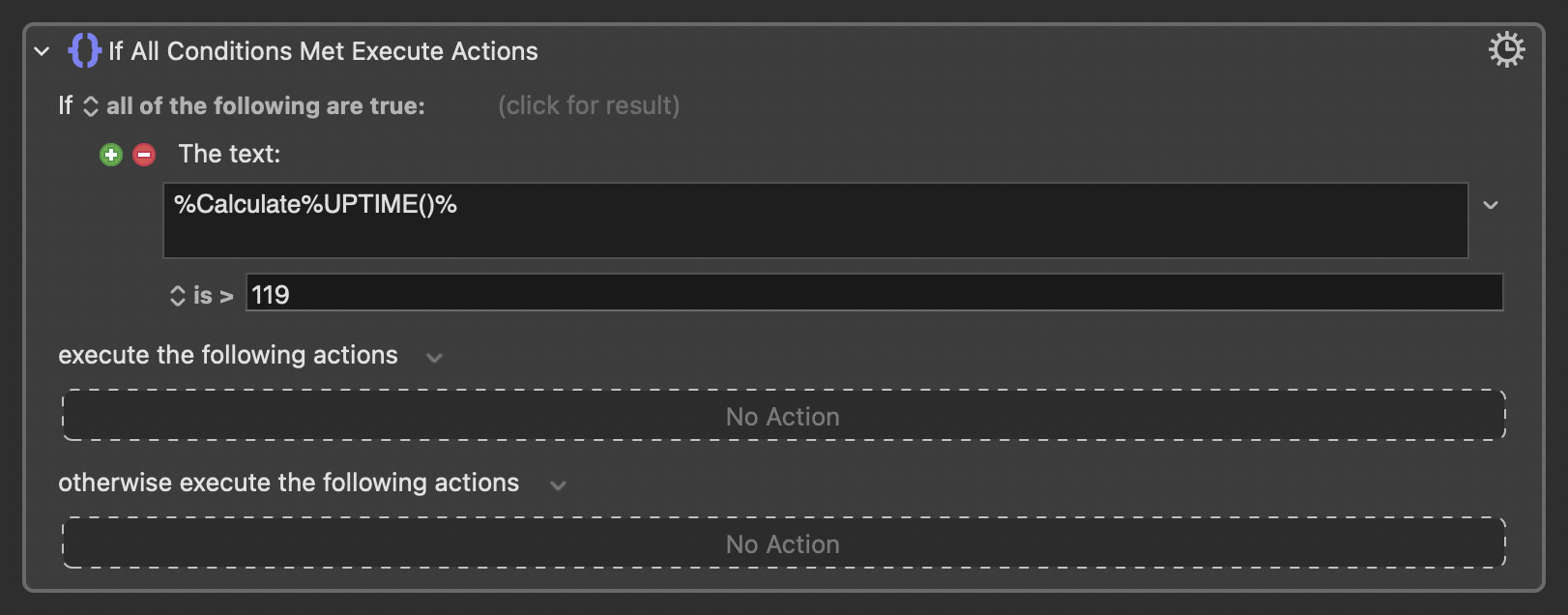Click 'all of the following are true:' label
The height and width of the screenshot is (615, 1568).
tap(265, 105)
